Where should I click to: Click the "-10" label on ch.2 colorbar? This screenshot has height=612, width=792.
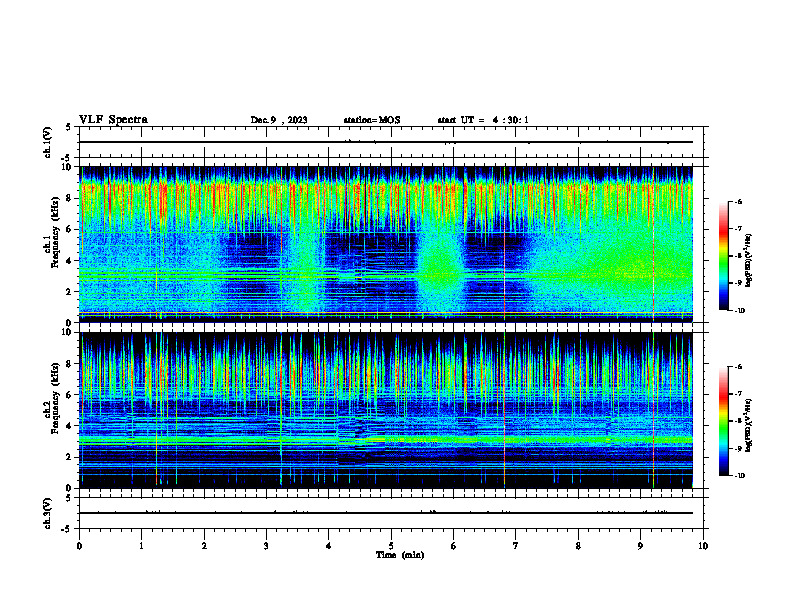pos(739,475)
